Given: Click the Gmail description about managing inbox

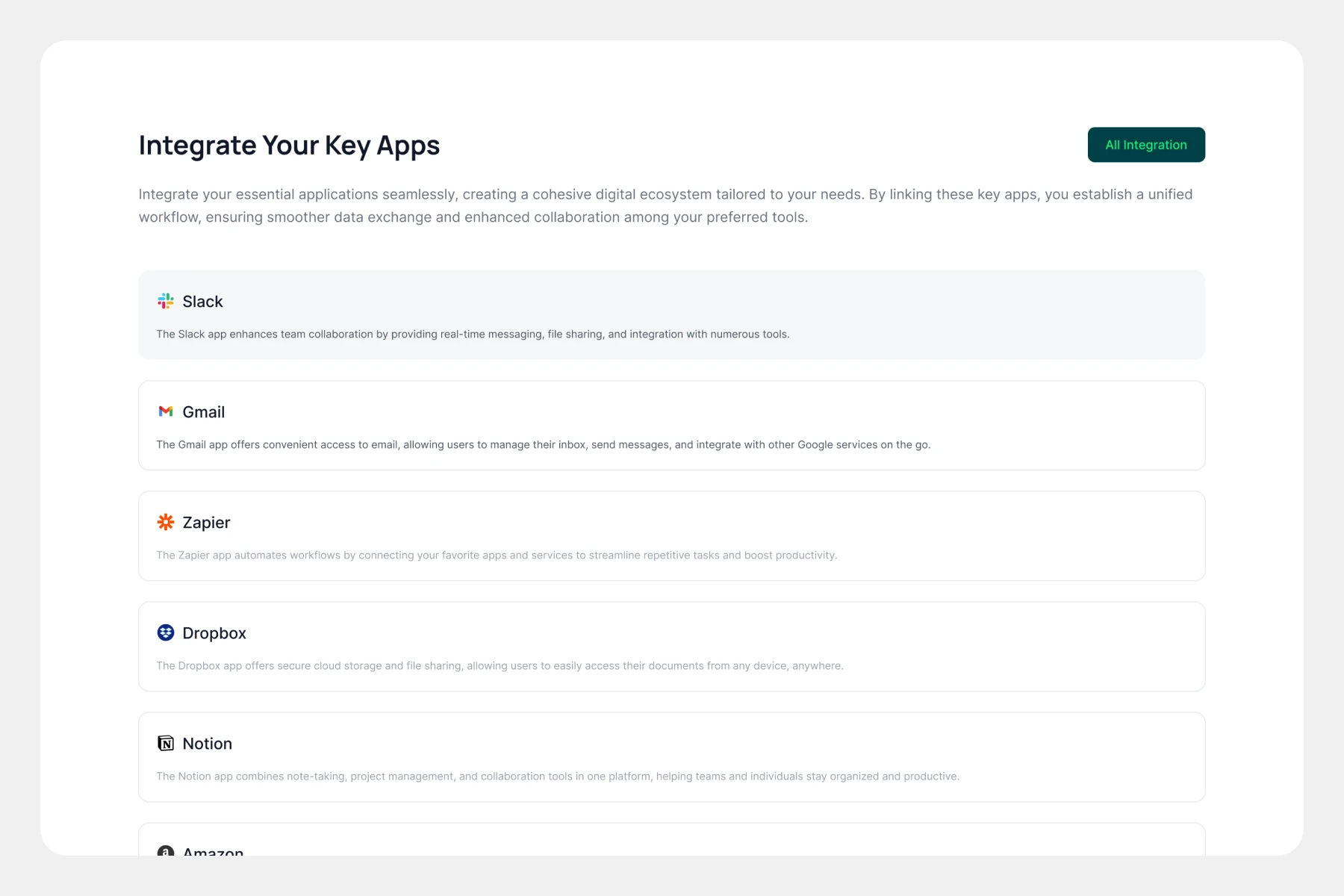Looking at the screenshot, I should tap(543, 445).
